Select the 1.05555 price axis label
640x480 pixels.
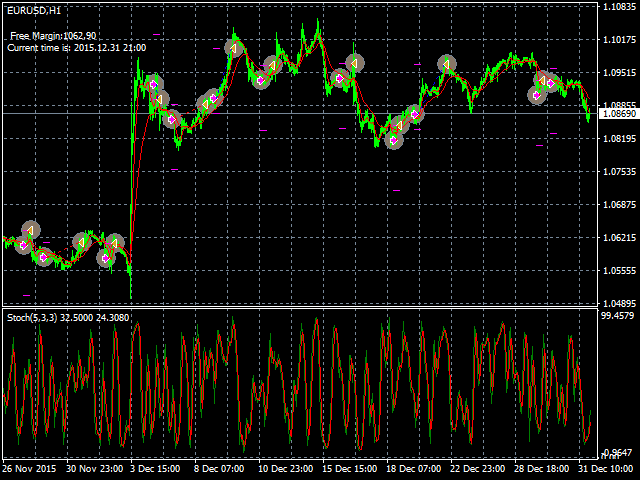[x=619, y=271]
